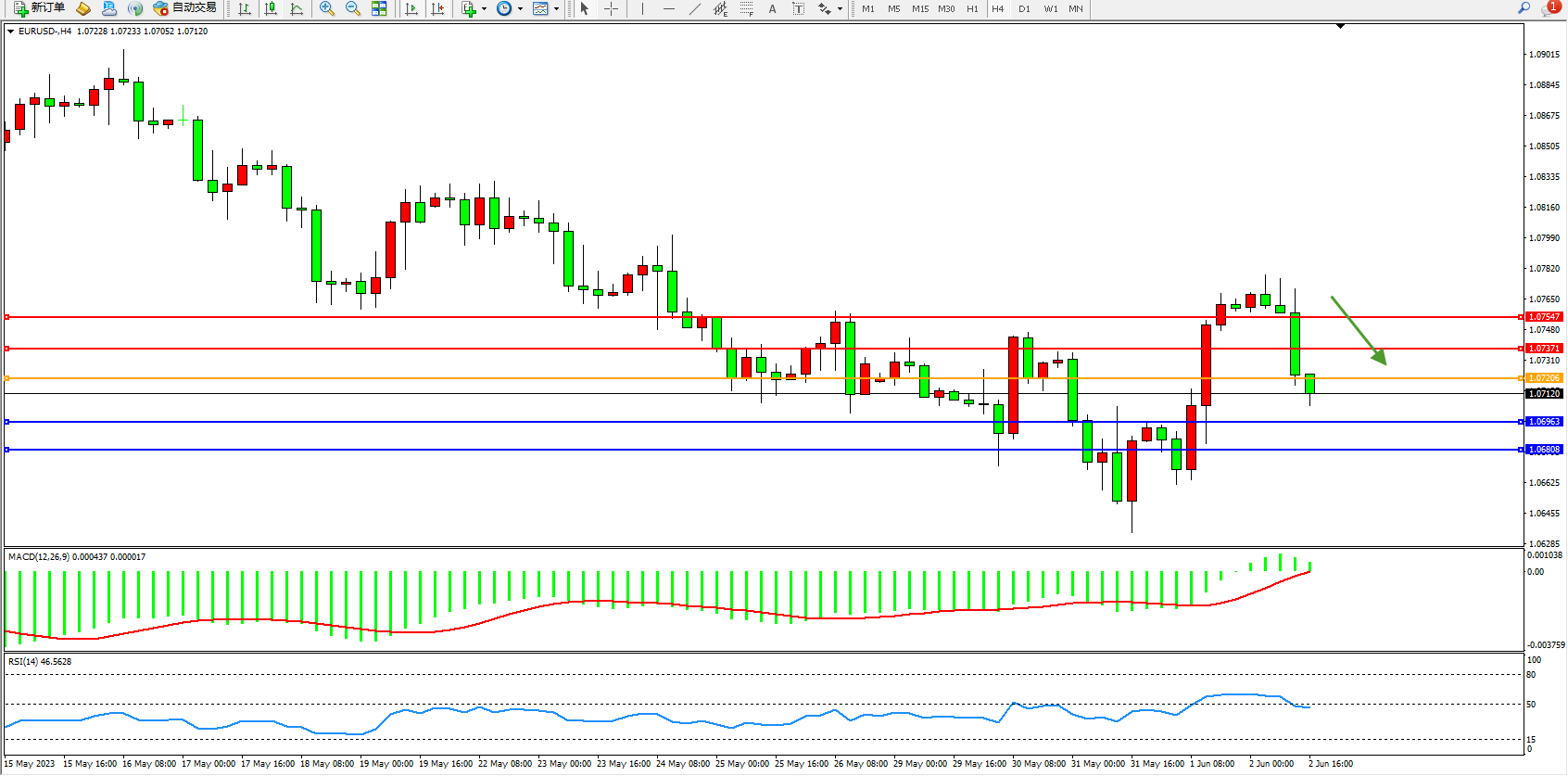Image resolution: width=1568 pixels, height=776 pixels.
Task: Open the search magnifier icon
Action: [1524, 8]
